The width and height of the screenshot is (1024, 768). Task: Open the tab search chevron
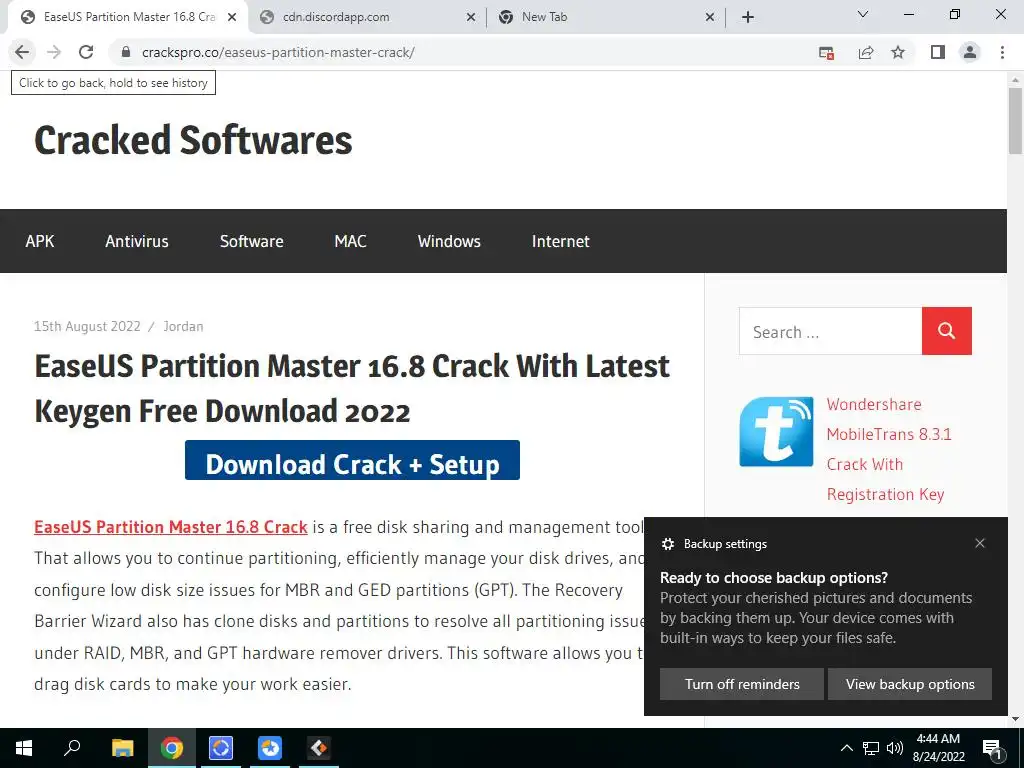click(863, 14)
